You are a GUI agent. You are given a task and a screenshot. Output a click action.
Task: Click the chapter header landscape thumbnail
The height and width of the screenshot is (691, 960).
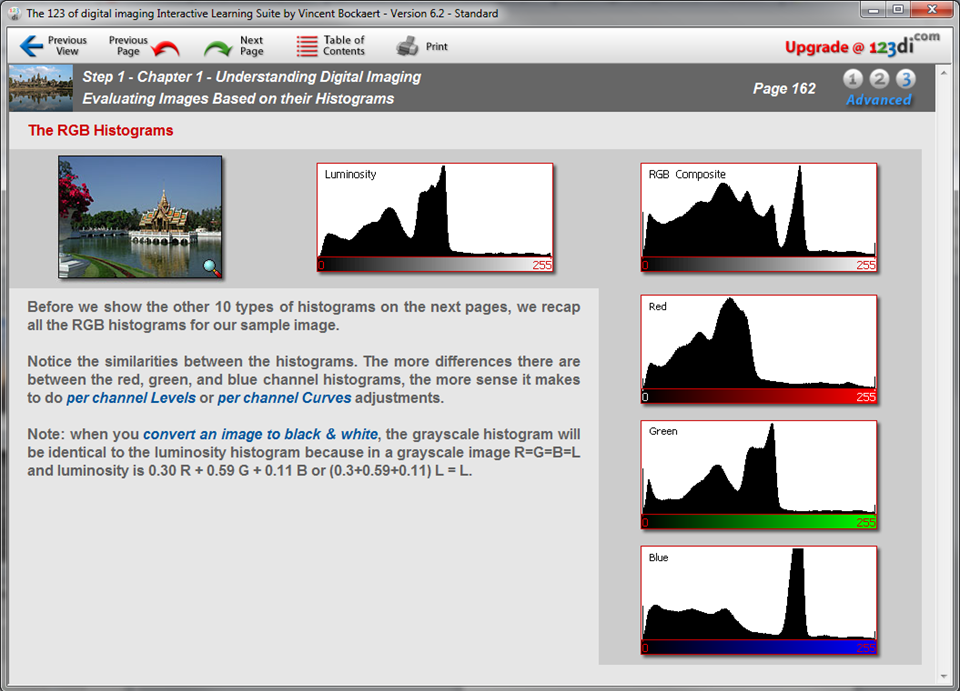pos(41,88)
